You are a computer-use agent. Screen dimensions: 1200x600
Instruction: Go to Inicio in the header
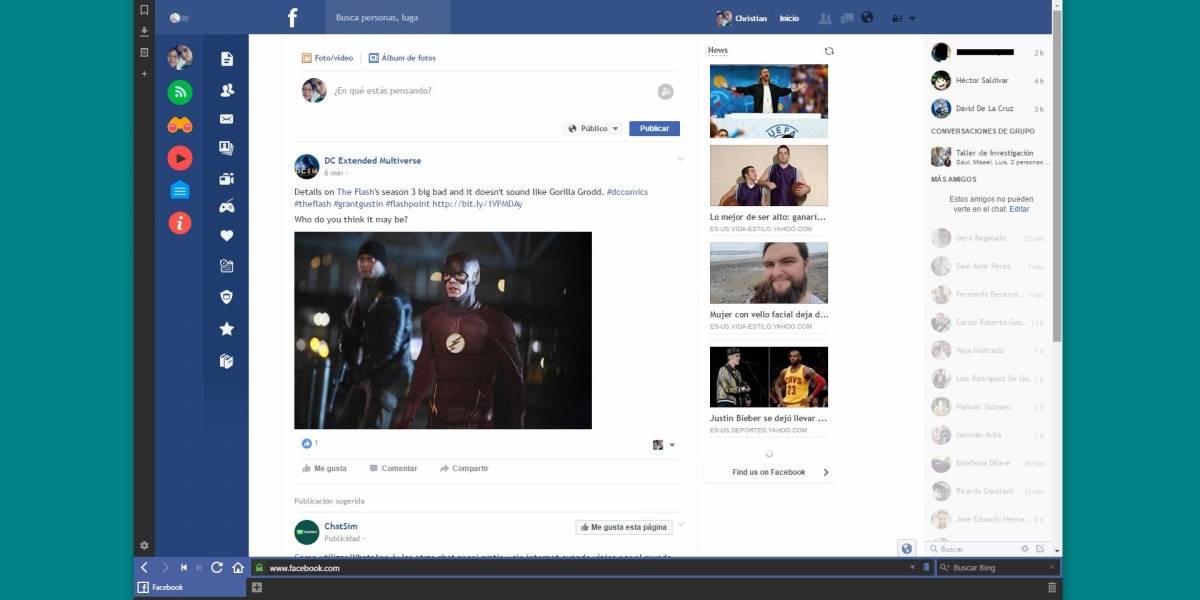click(790, 18)
